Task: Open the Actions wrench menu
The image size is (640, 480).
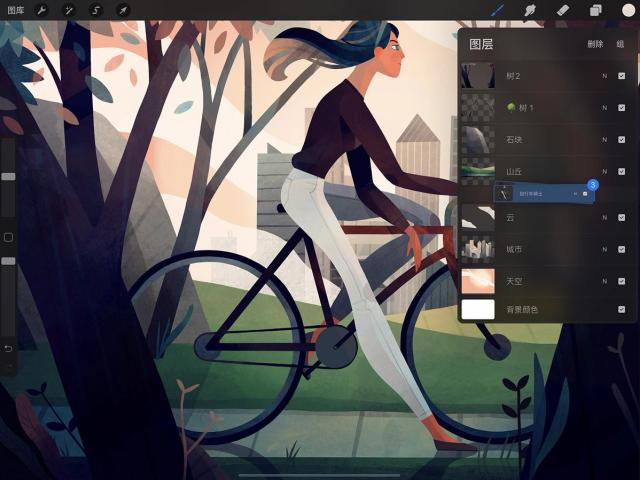Action: 42,10
